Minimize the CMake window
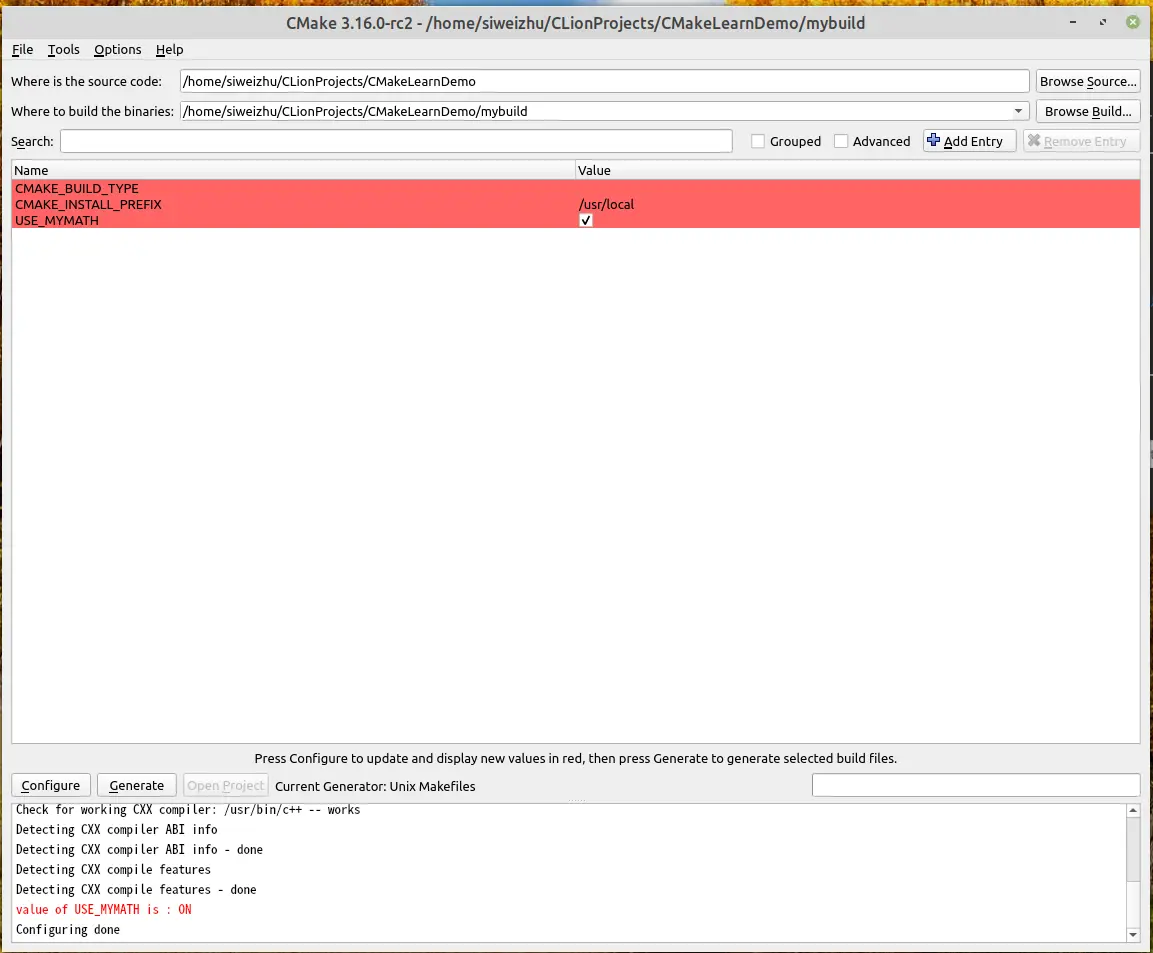1153x953 pixels. (x=1073, y=23)
